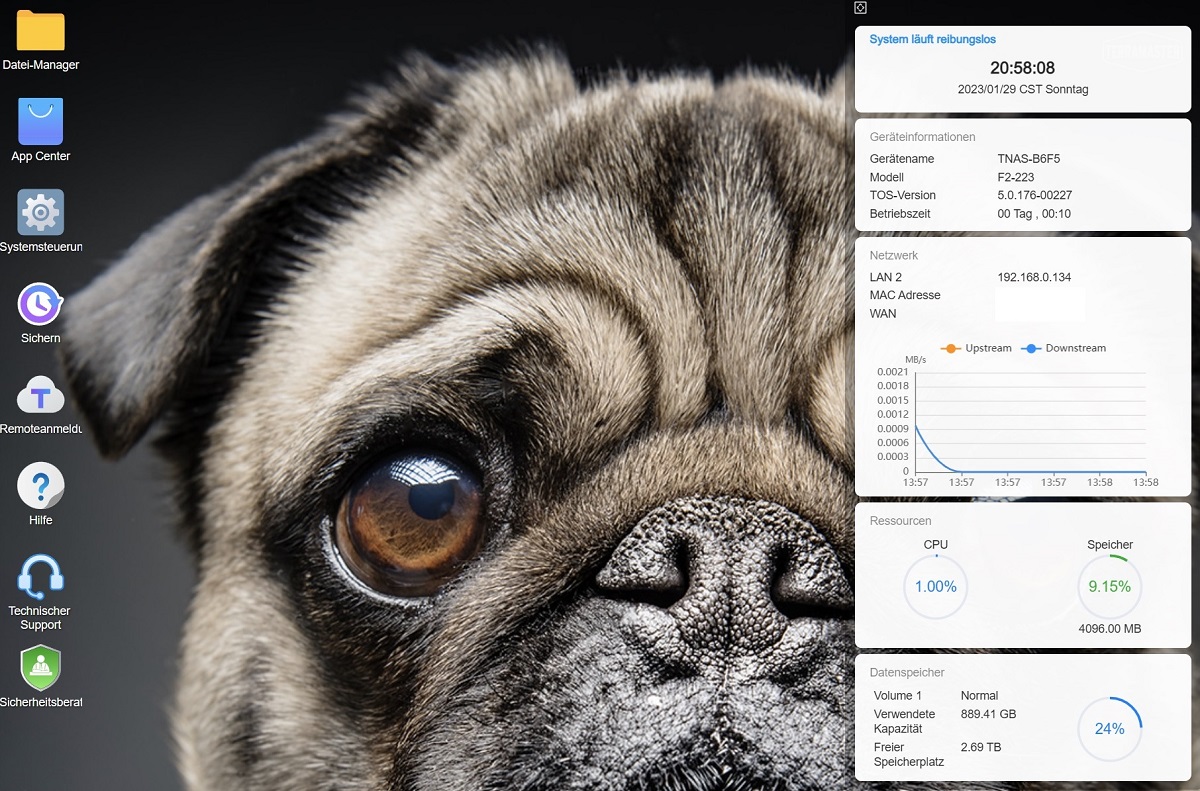Click the network traffic line chart
Screen dimensions: 1200x791
pyautogui.click(x=1030, y=422)
